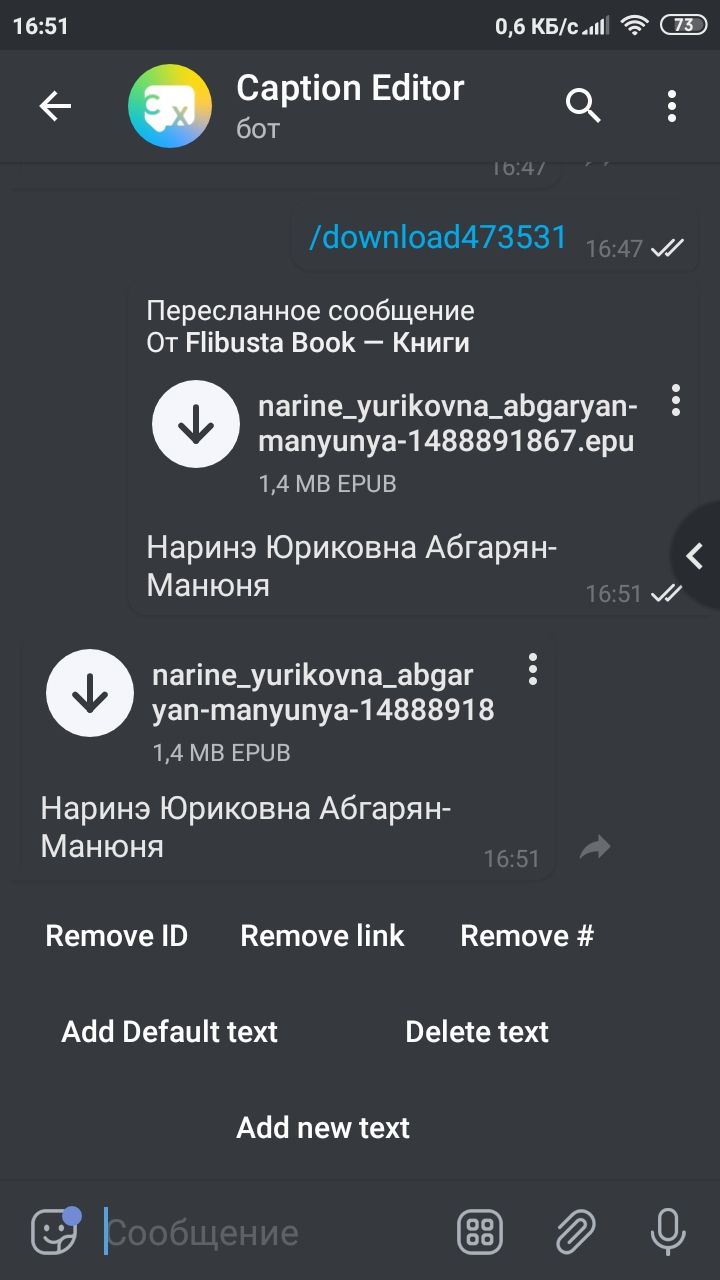The image size is (720, 1280).
Task: Tap Remove ID button
Action: click(117, 936)
